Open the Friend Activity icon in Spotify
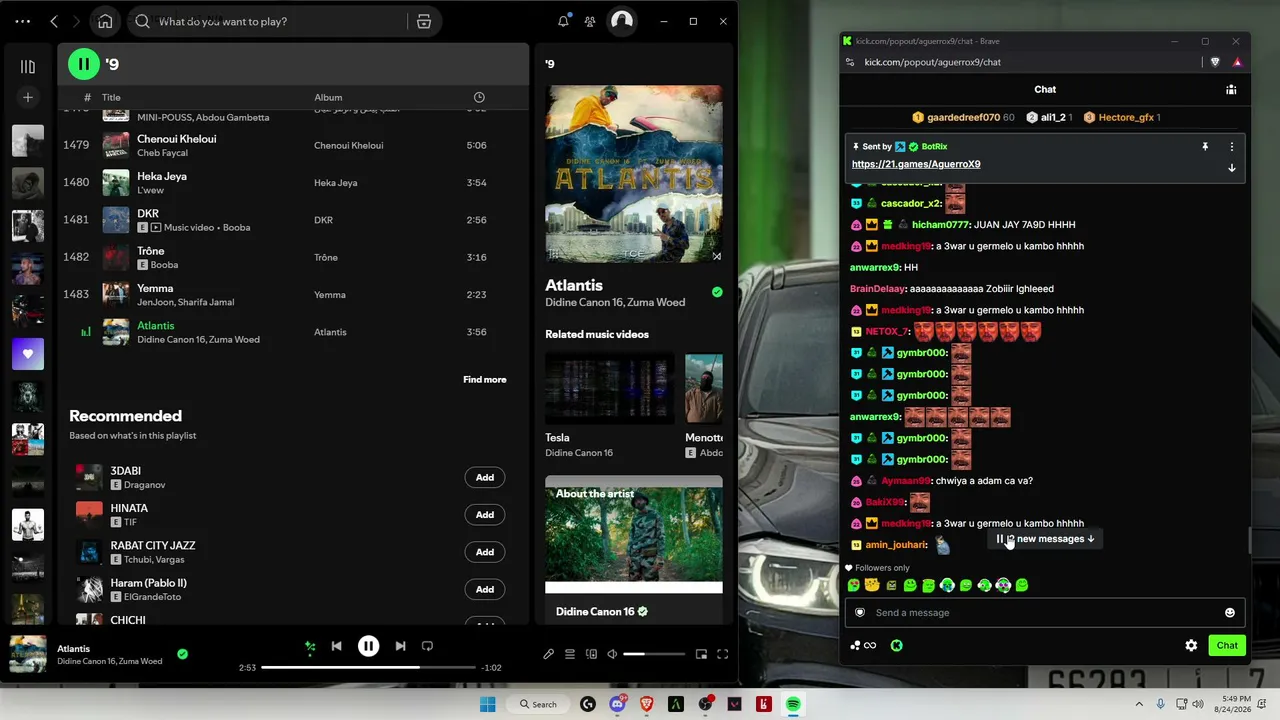 pos(590,21)
